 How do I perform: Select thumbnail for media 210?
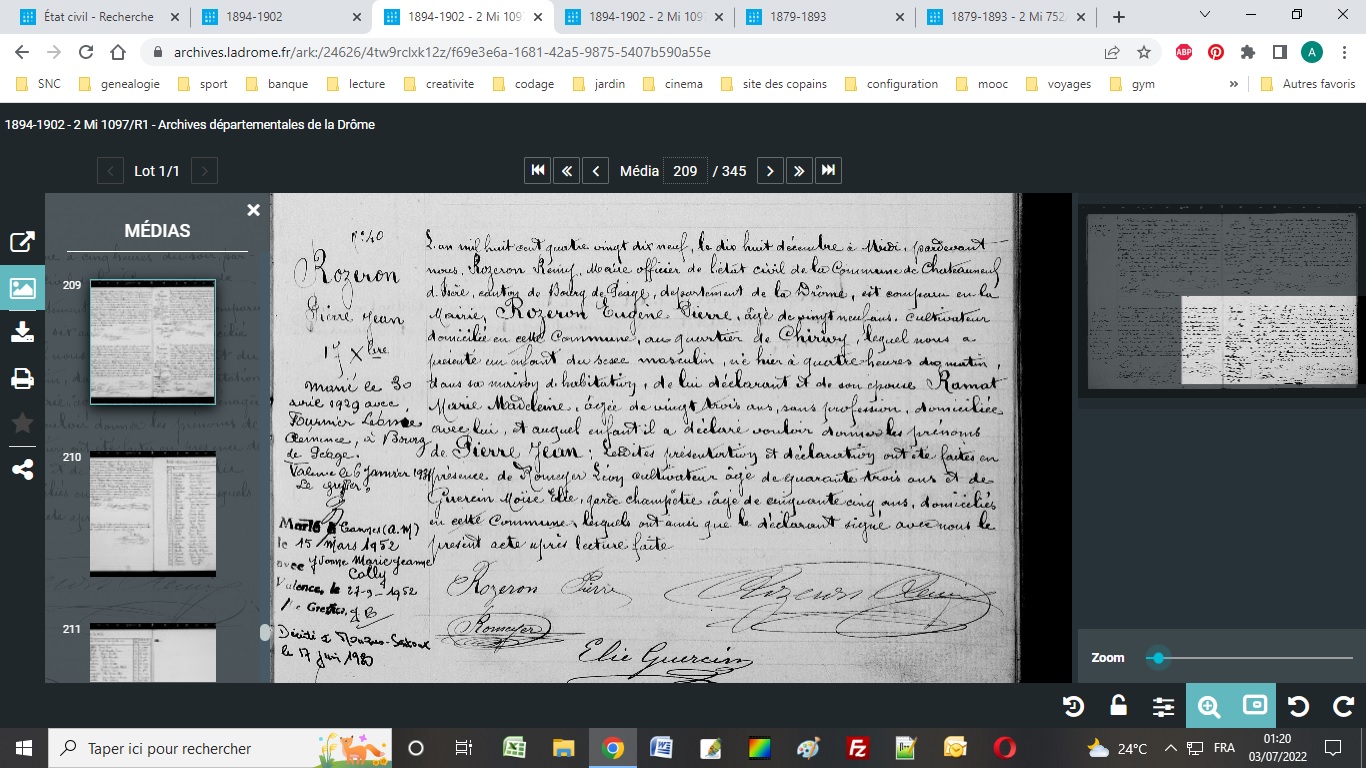[153, 514]
